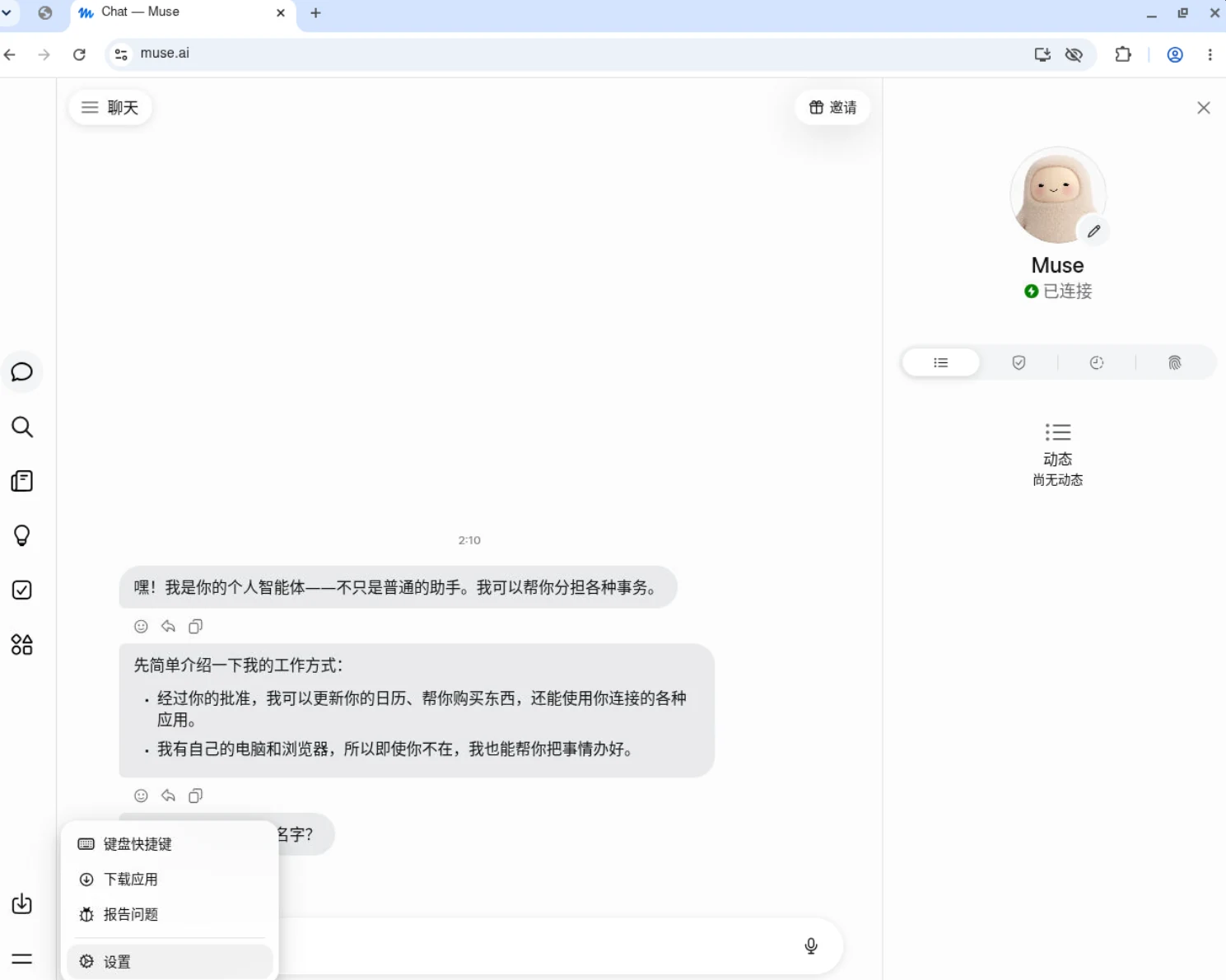
Task: Click the Muse avatar picture
Action: tap(1057, 195)
